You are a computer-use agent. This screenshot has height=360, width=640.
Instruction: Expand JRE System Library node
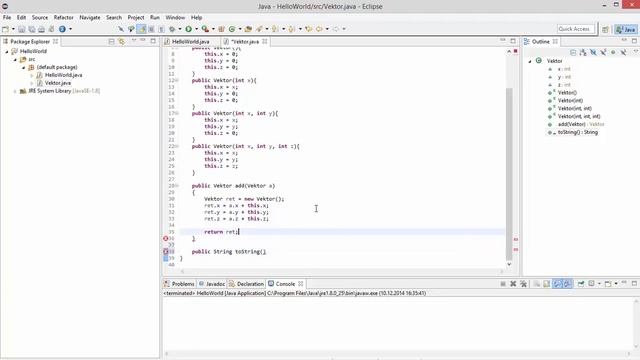coord(16,91)
